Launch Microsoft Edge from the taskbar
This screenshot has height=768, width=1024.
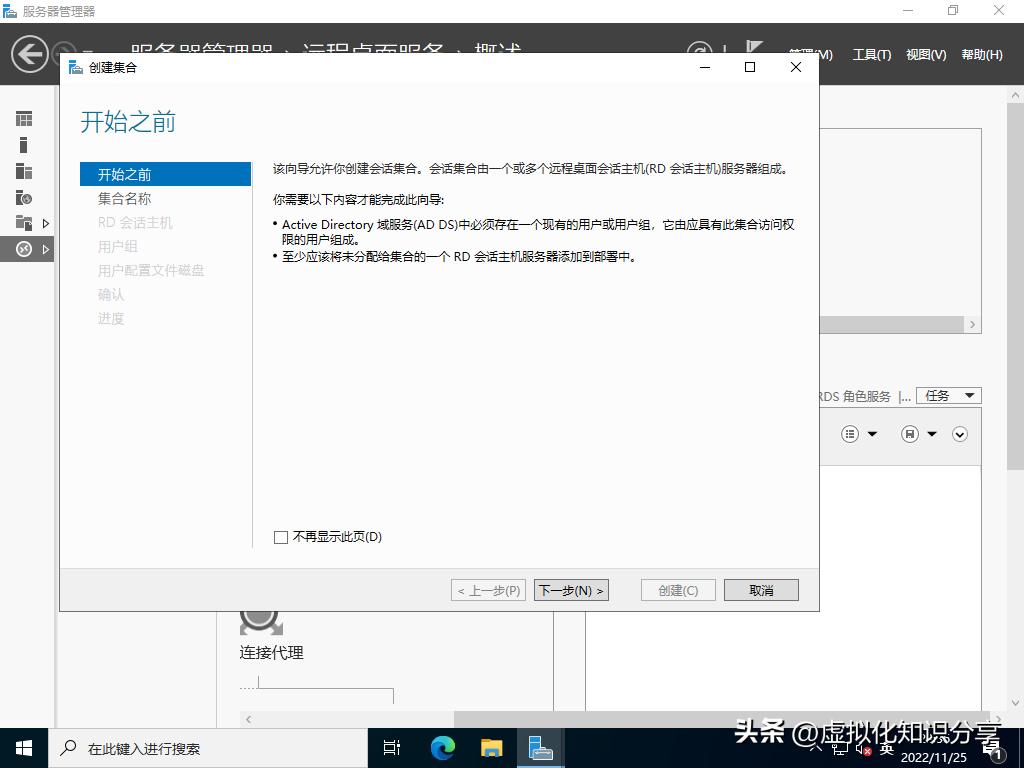pyautogui.click(x=441, y=747)
